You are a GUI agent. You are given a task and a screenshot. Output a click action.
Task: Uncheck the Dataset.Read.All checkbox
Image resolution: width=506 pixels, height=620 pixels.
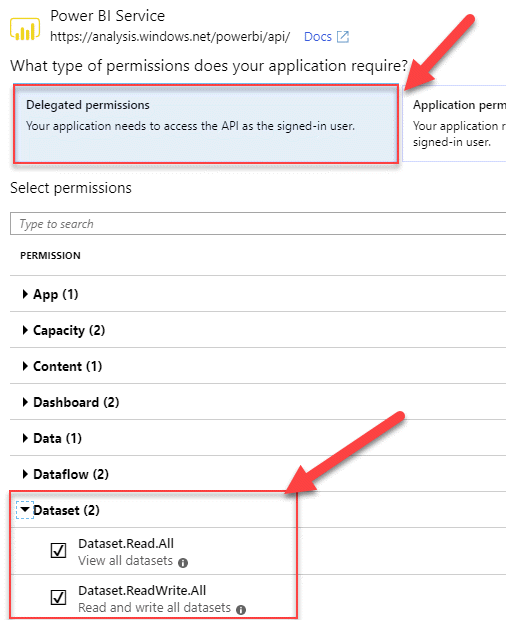point(59,550)
